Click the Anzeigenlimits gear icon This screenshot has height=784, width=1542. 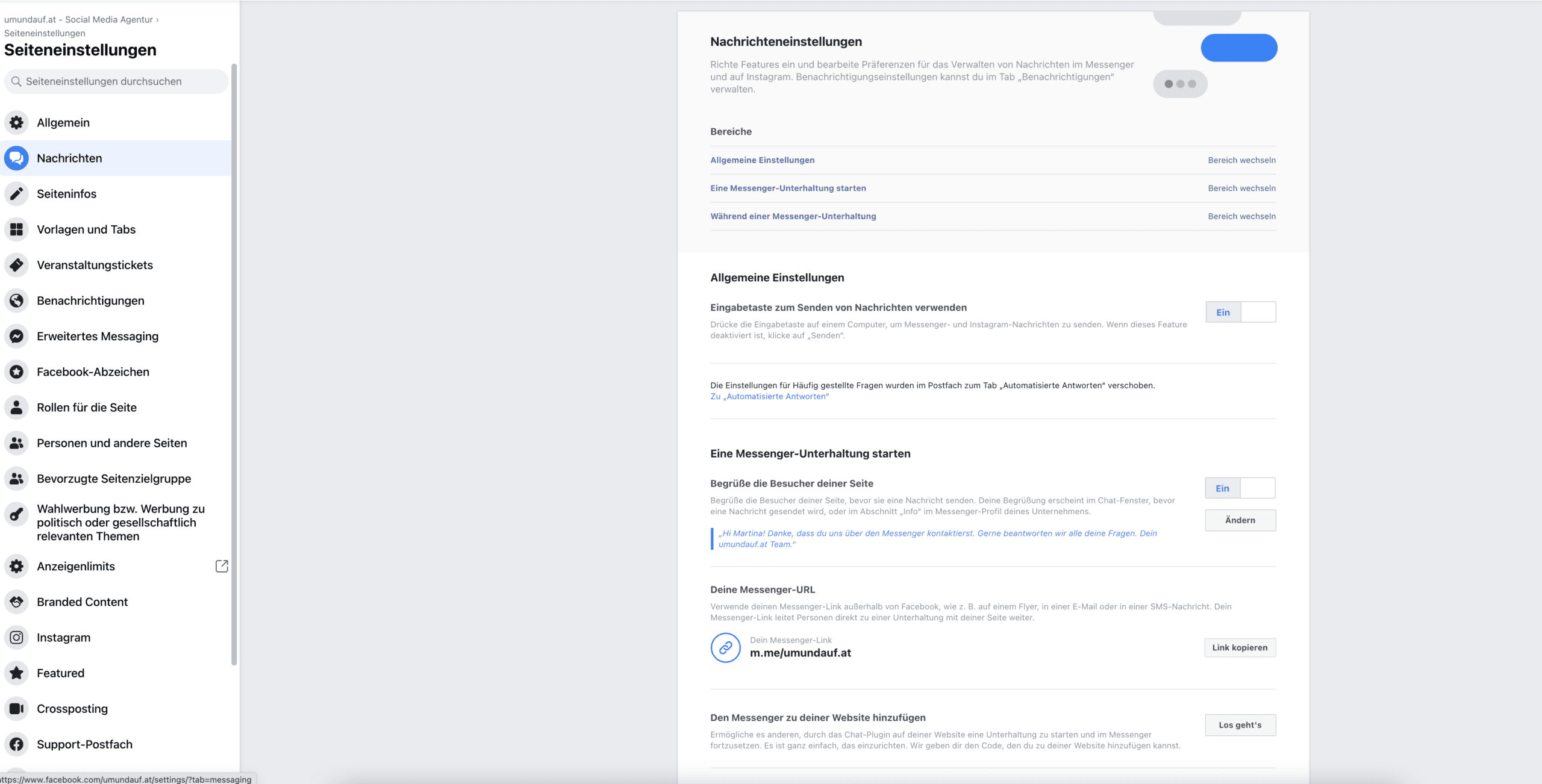coord(17,566)
